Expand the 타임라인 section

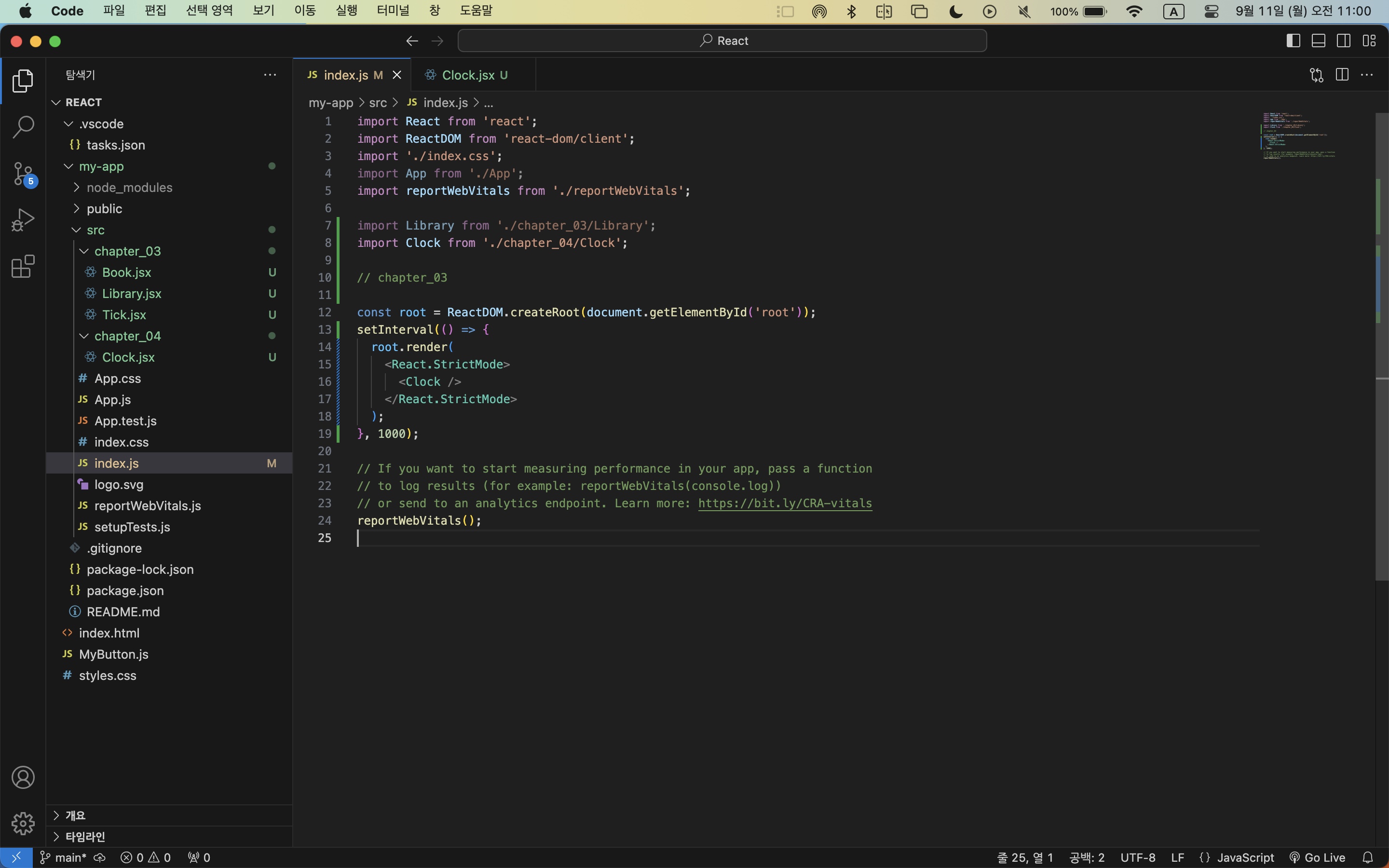pos(85,837)
